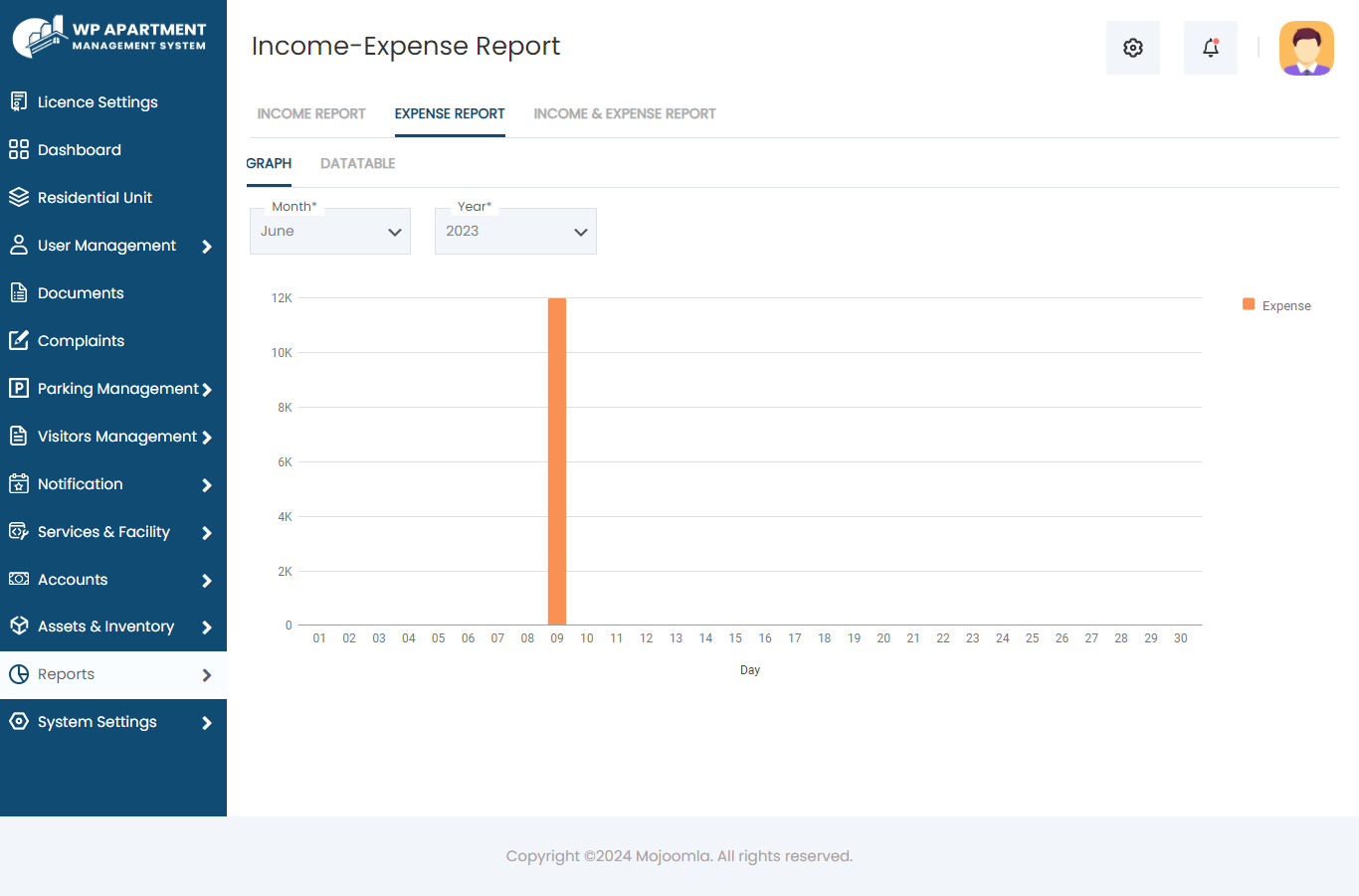The image size is (1359, 896).
Task: Click the Notification menu label
Action: coord(81,483)
